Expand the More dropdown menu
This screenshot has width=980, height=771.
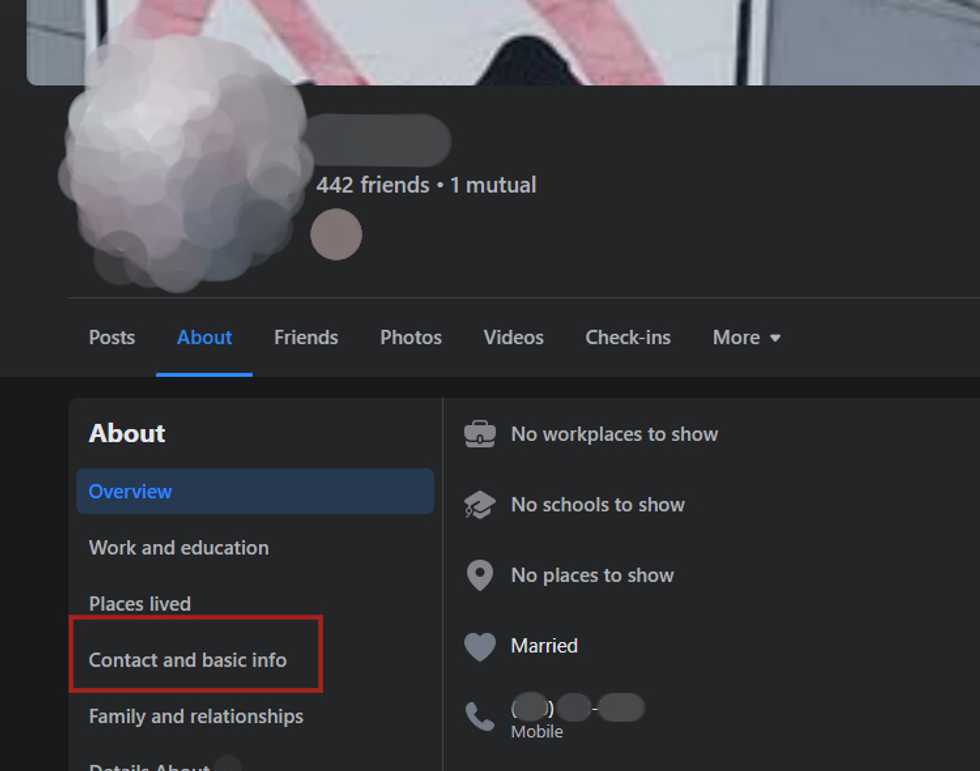click(x=747, y=337)
